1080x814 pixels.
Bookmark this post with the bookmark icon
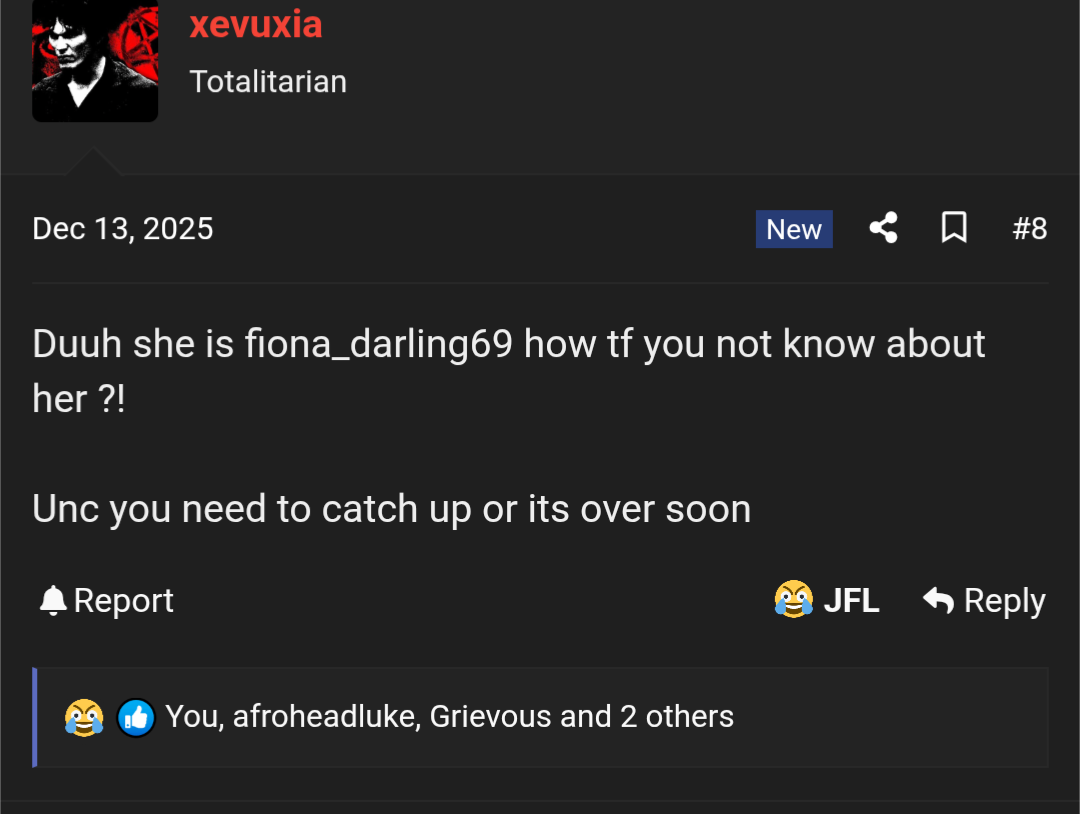click(954, 229)
